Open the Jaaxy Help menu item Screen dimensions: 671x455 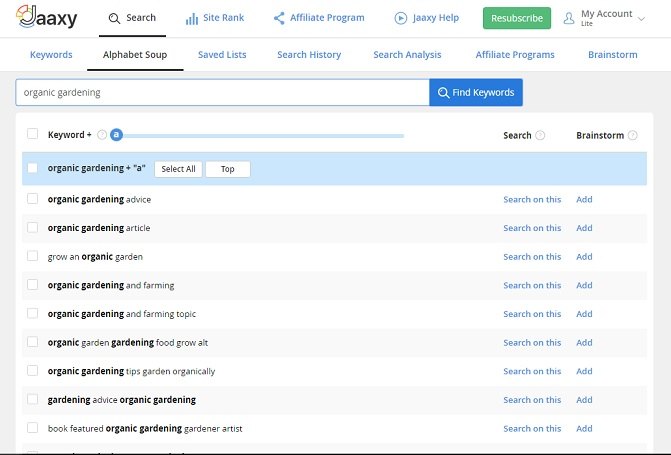point(427,18)
